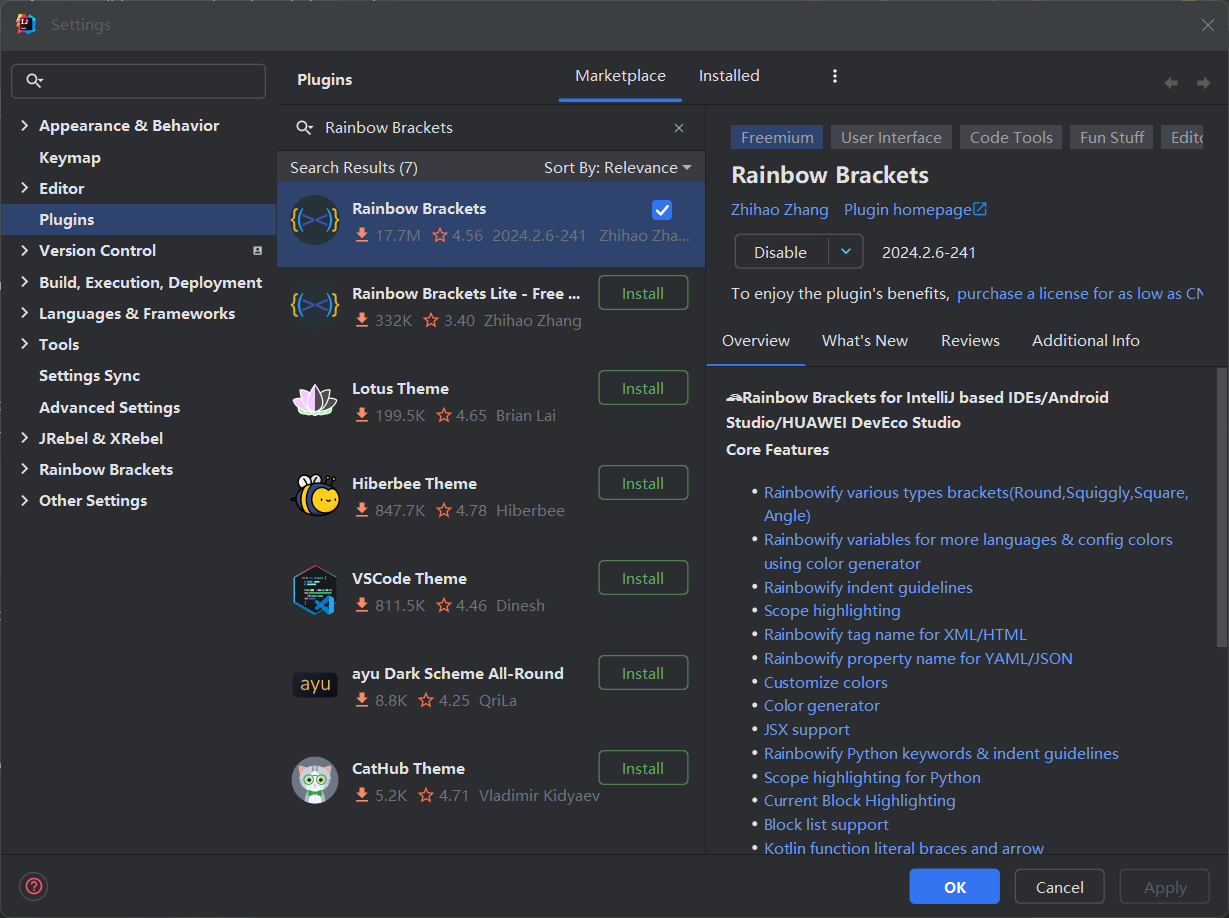Open the Disable button dropdown arrow
The width and height of the screenshot is (1229, 918).
[846, 252]
